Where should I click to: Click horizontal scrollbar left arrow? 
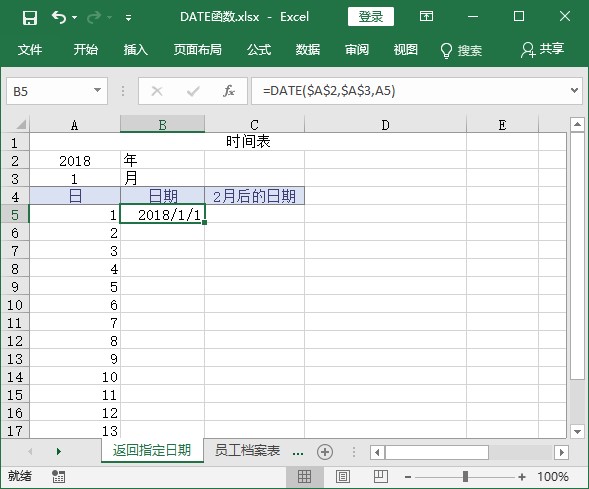pos(378,452)
